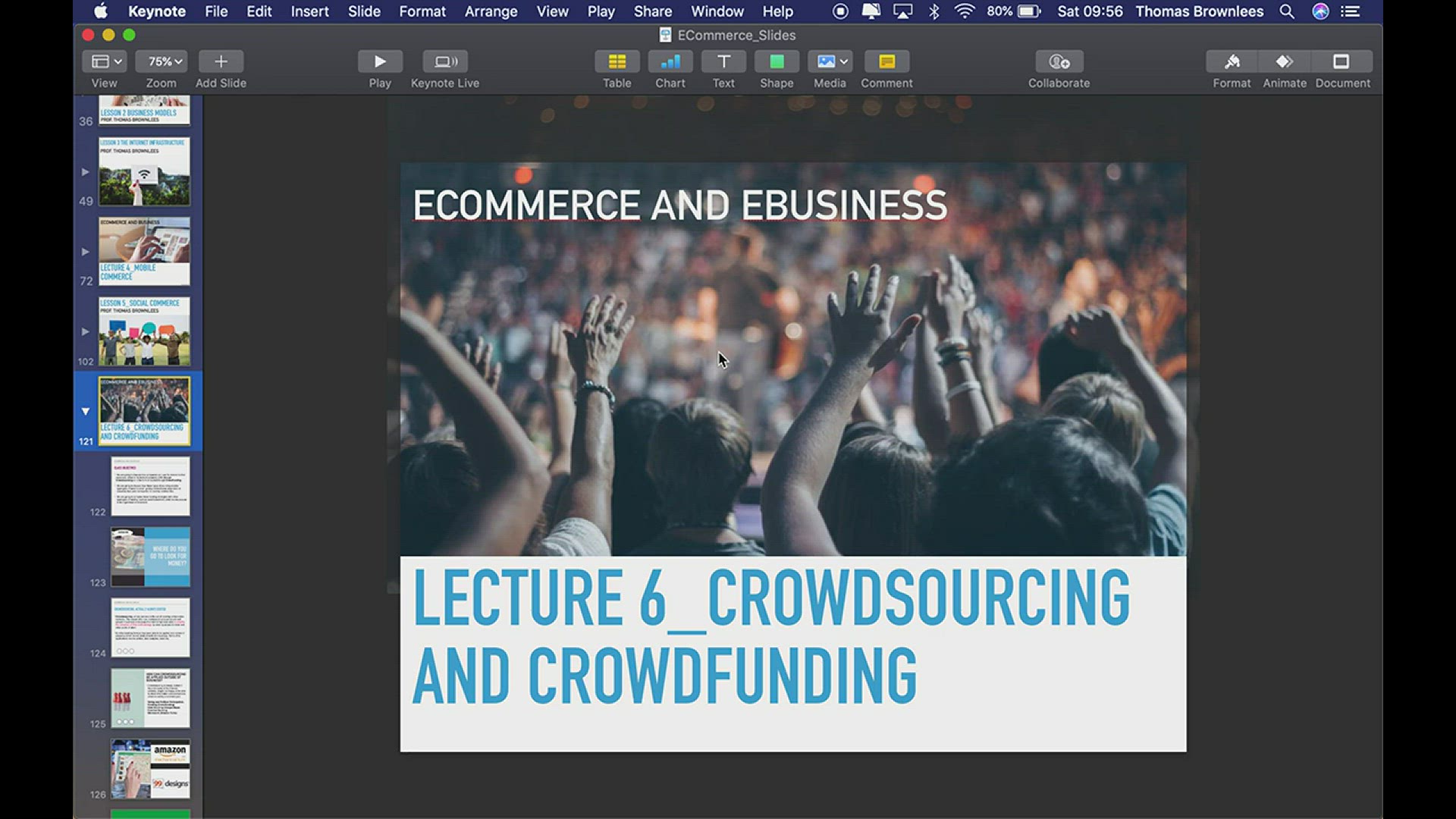Click the Add Slide button
This screenshot has width=1456, height=819.
click(221, 61)
